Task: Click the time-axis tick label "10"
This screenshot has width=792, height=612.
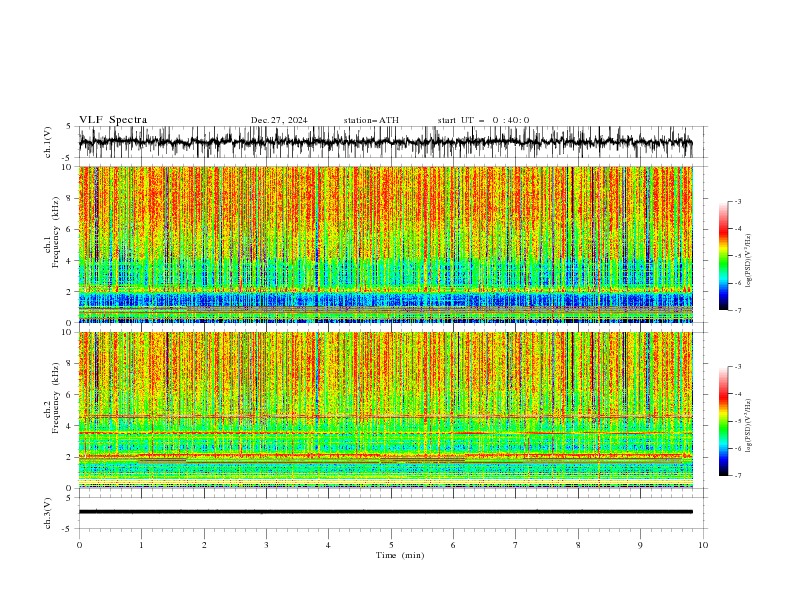Action: [x=703, y=545]
